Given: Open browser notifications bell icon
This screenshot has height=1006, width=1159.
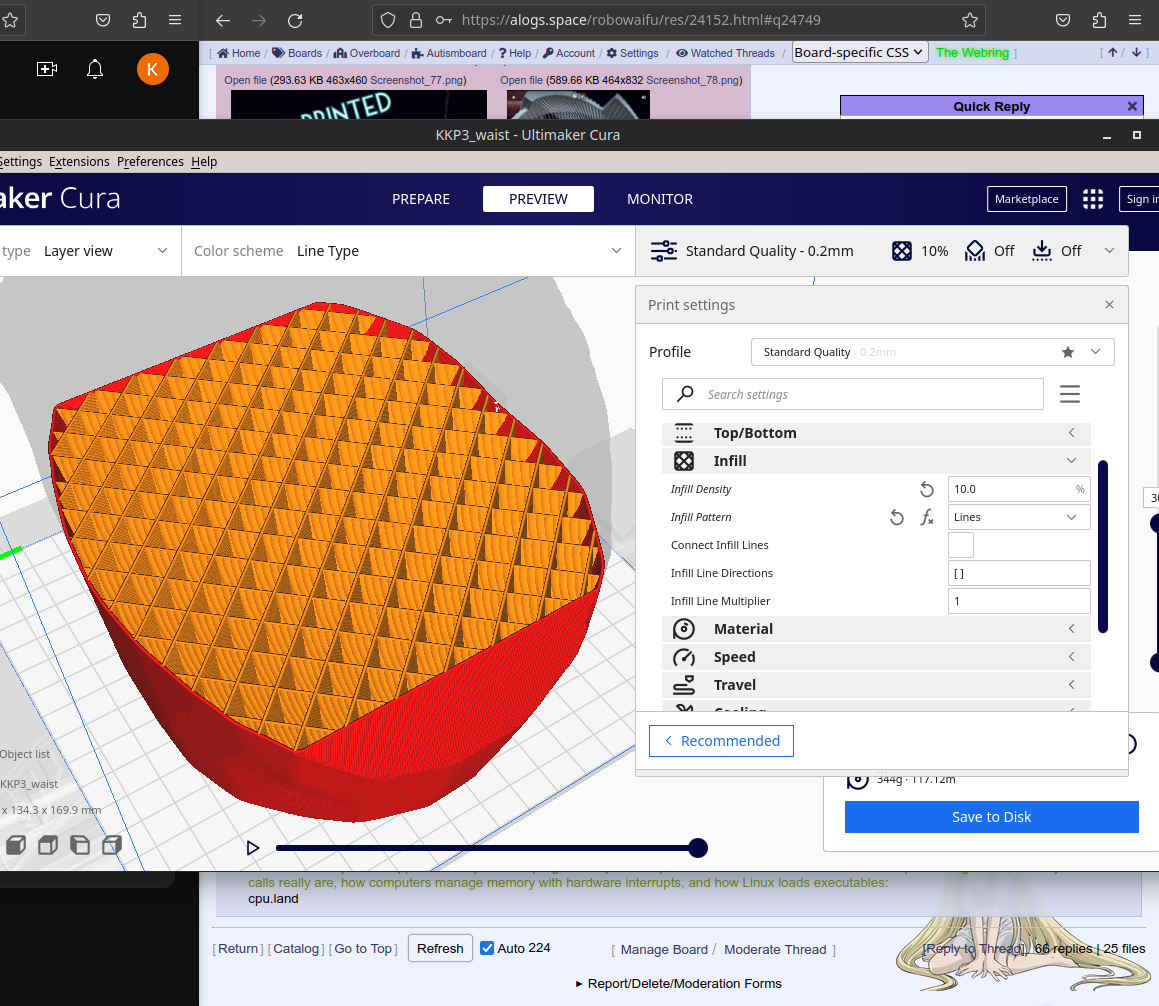Looking at the screenshot, I should point(95,69).
